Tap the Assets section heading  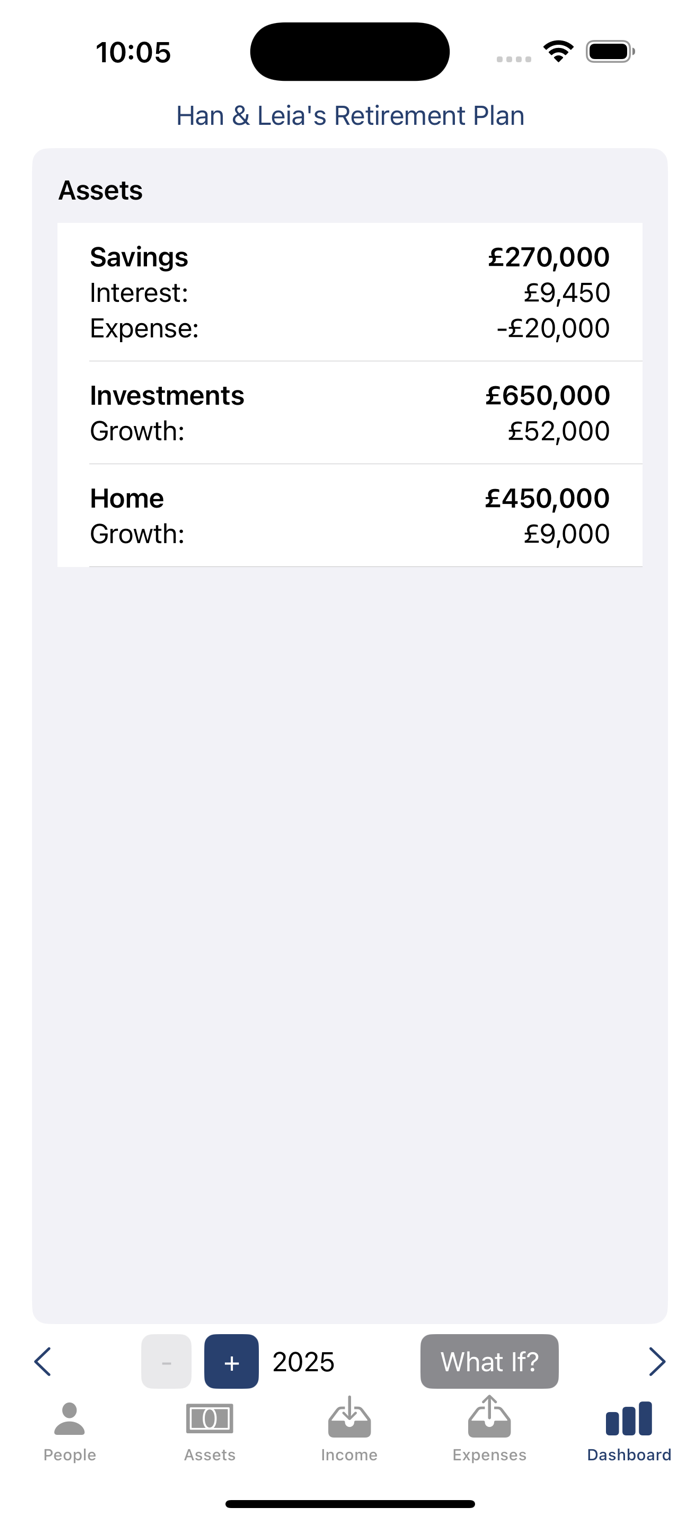pos(100,190)
